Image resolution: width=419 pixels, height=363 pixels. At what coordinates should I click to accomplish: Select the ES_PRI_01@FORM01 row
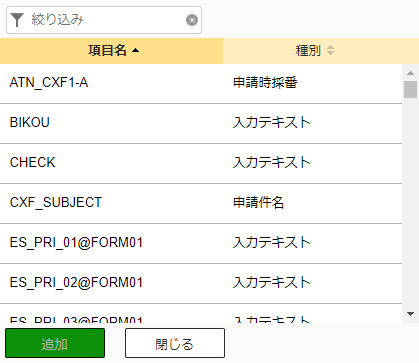click(201, 243)
